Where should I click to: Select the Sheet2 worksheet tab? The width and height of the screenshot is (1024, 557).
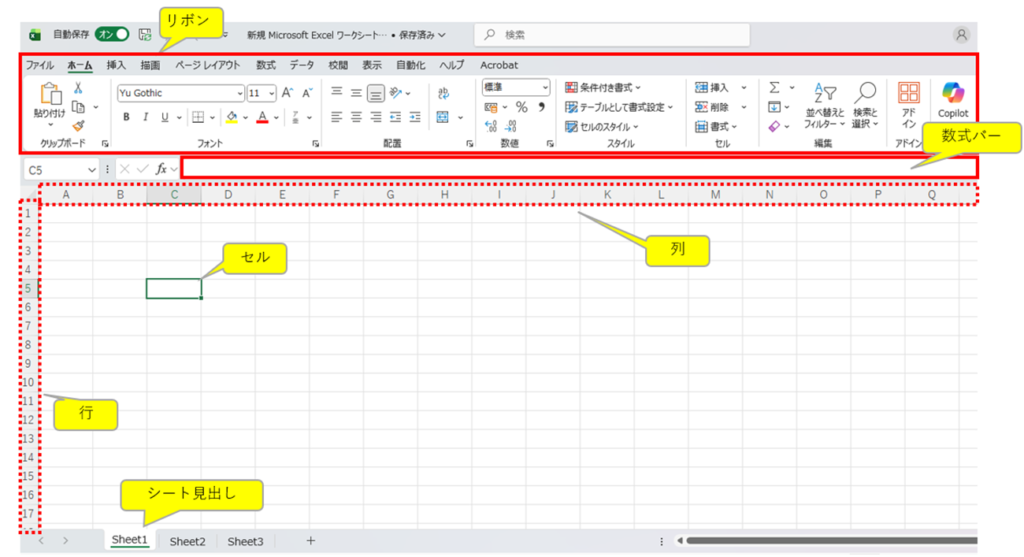[187, 541]
